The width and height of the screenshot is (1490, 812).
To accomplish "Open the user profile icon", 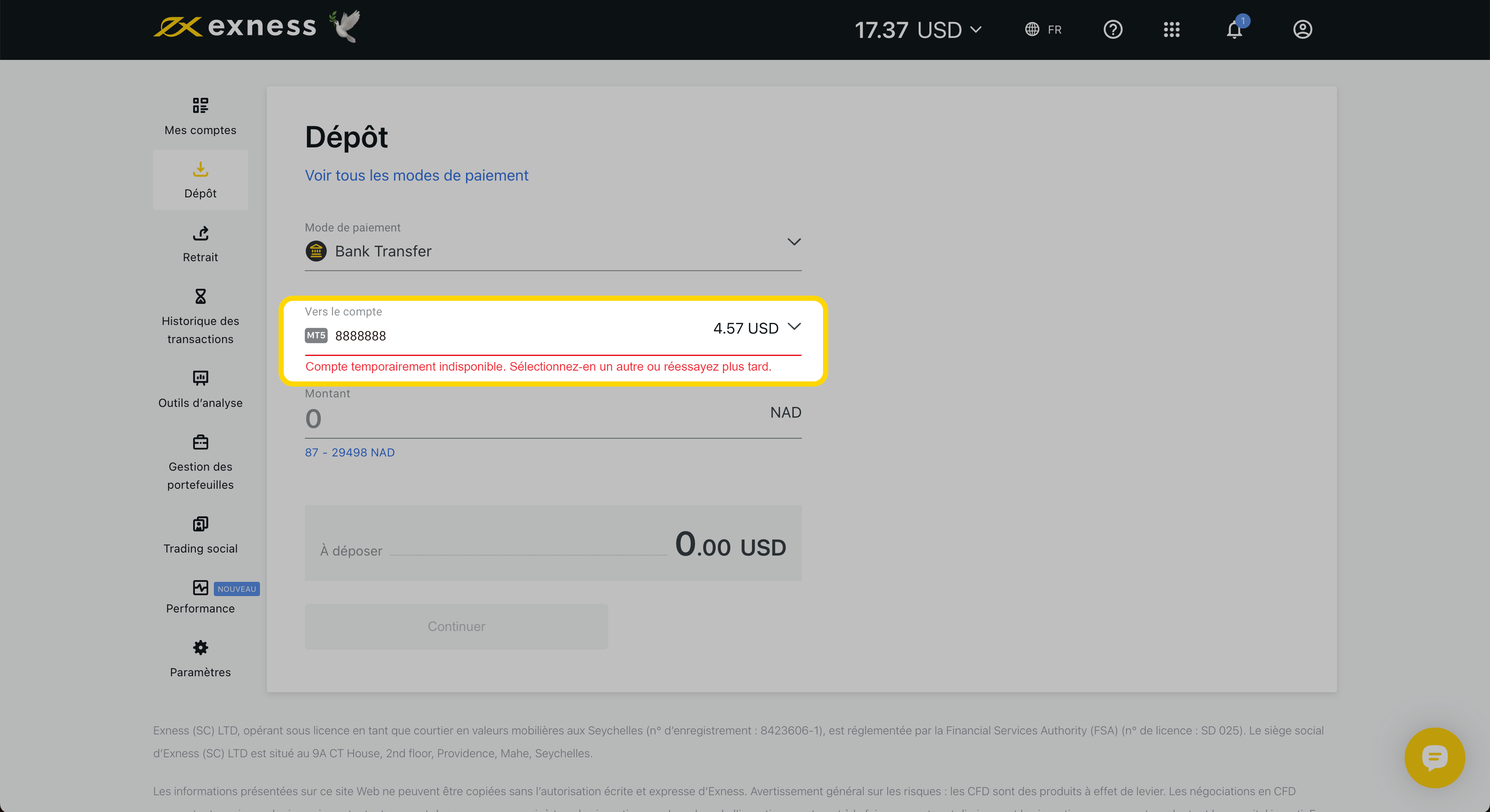I will point(1302,29).
